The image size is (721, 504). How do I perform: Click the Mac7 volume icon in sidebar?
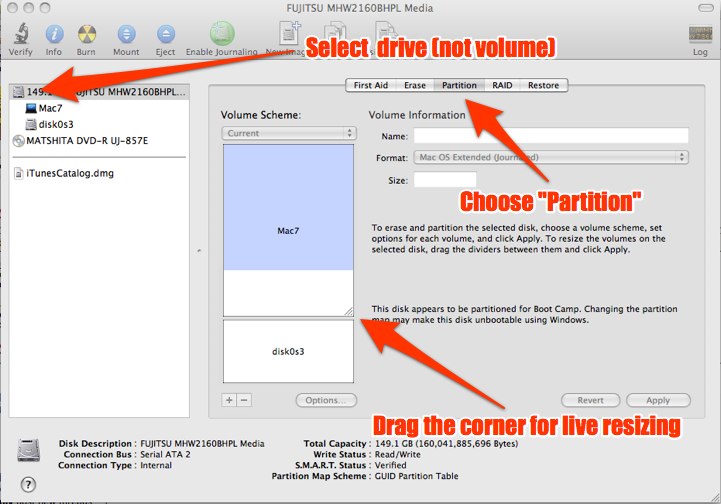(31, 109)
